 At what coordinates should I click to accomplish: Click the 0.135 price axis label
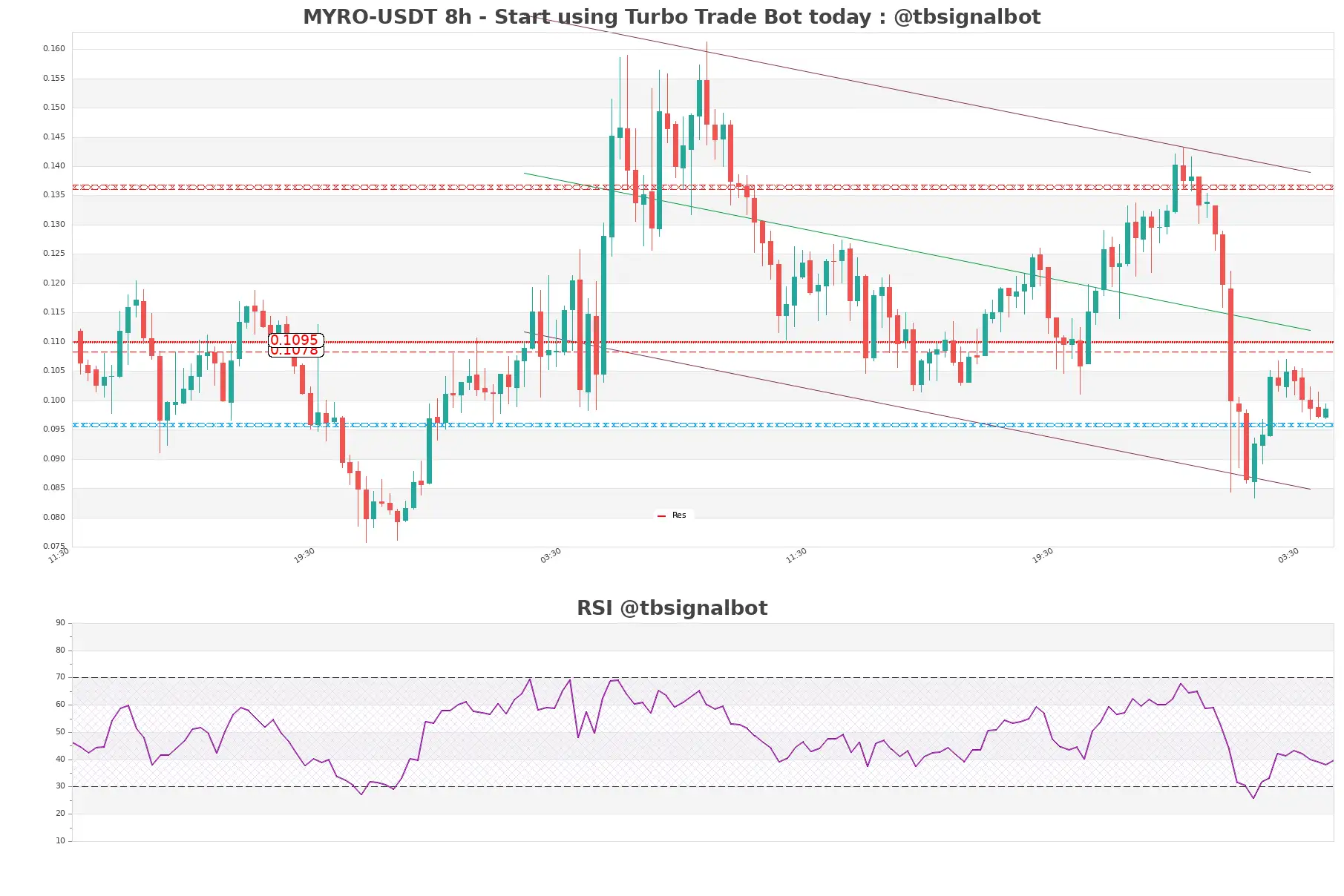tap(54, 195)
